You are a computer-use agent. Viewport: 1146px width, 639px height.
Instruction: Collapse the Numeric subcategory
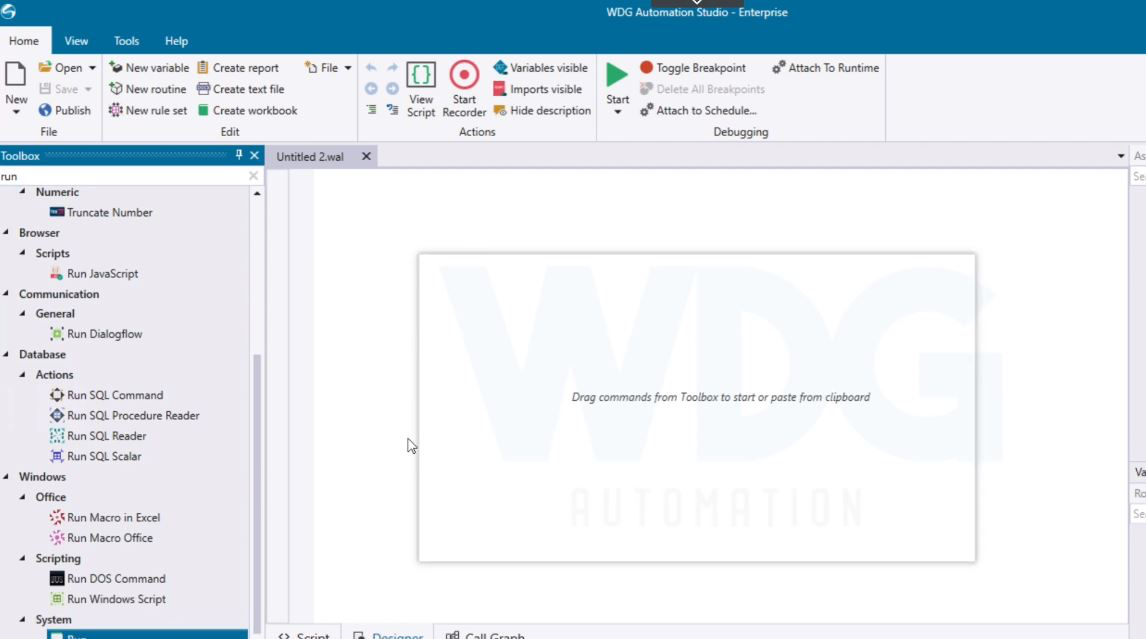[23, 192]
